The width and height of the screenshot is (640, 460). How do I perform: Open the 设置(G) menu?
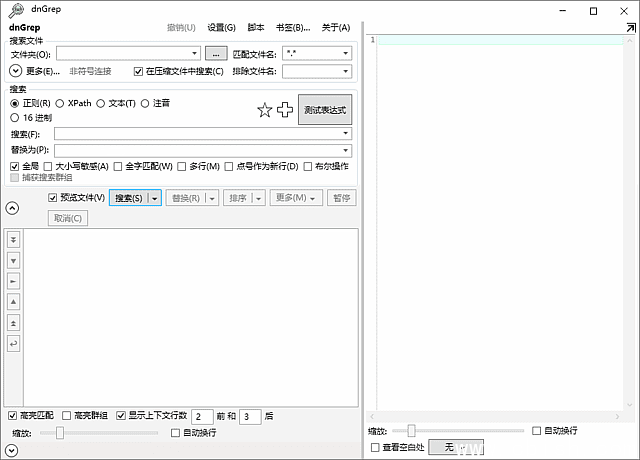pos(221,27)
